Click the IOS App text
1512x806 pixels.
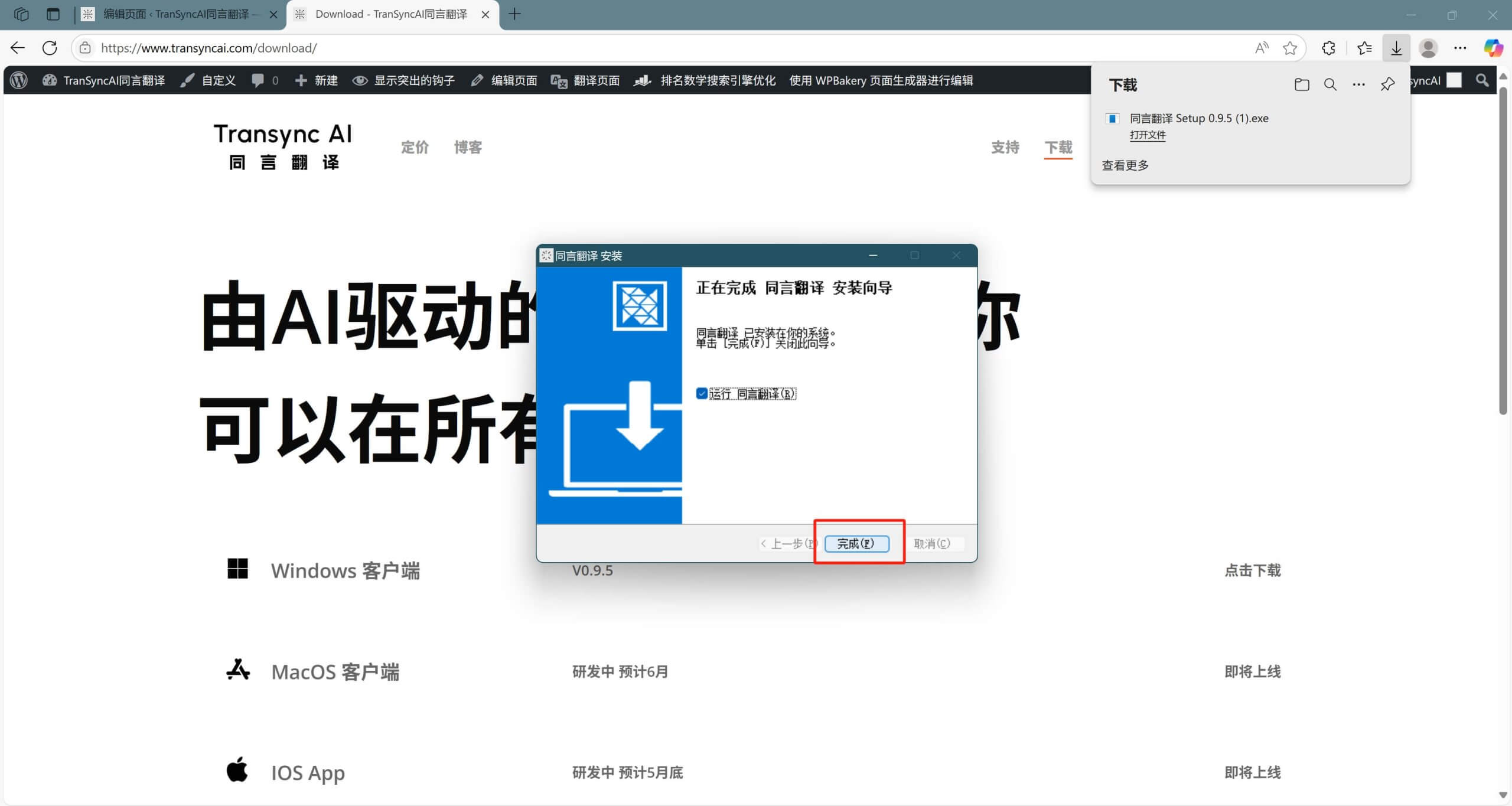point(308,773)
